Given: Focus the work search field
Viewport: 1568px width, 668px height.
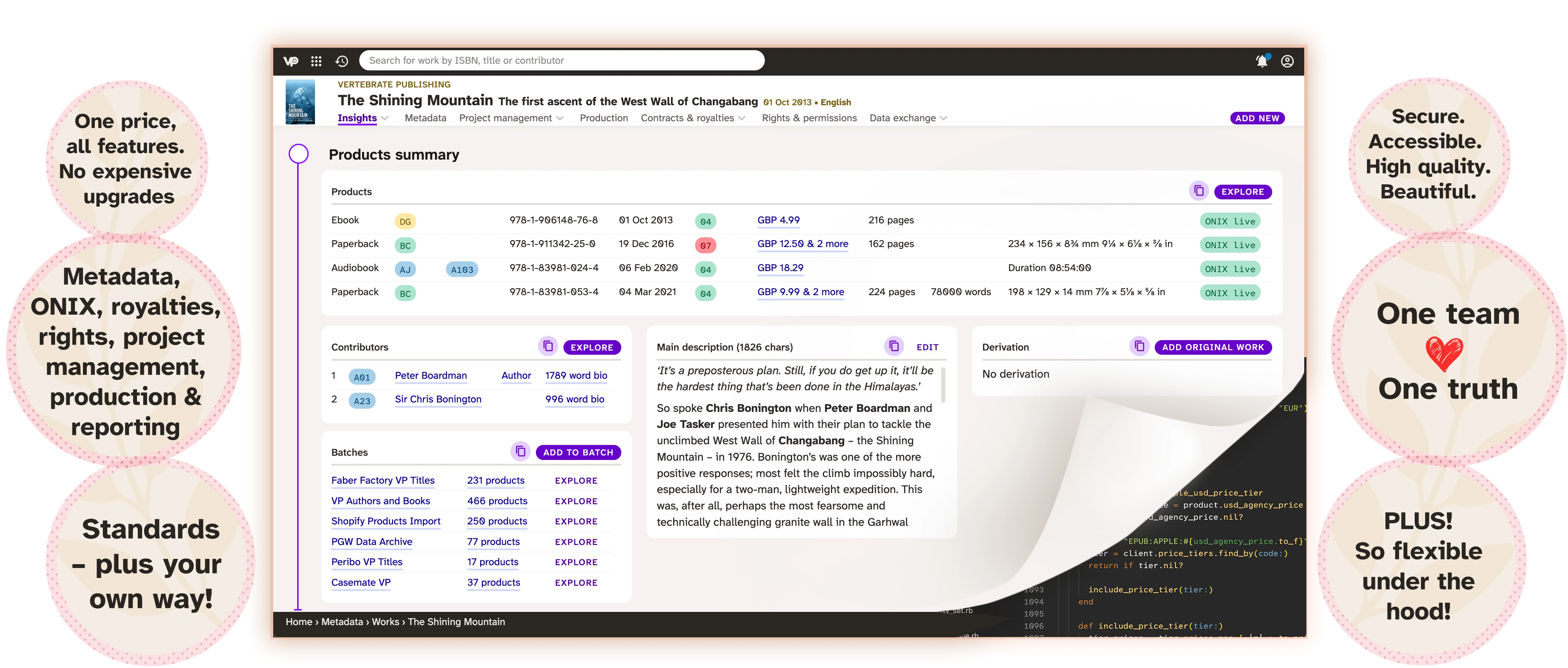Looking at the screenshot, I should [x=560, y=60].
